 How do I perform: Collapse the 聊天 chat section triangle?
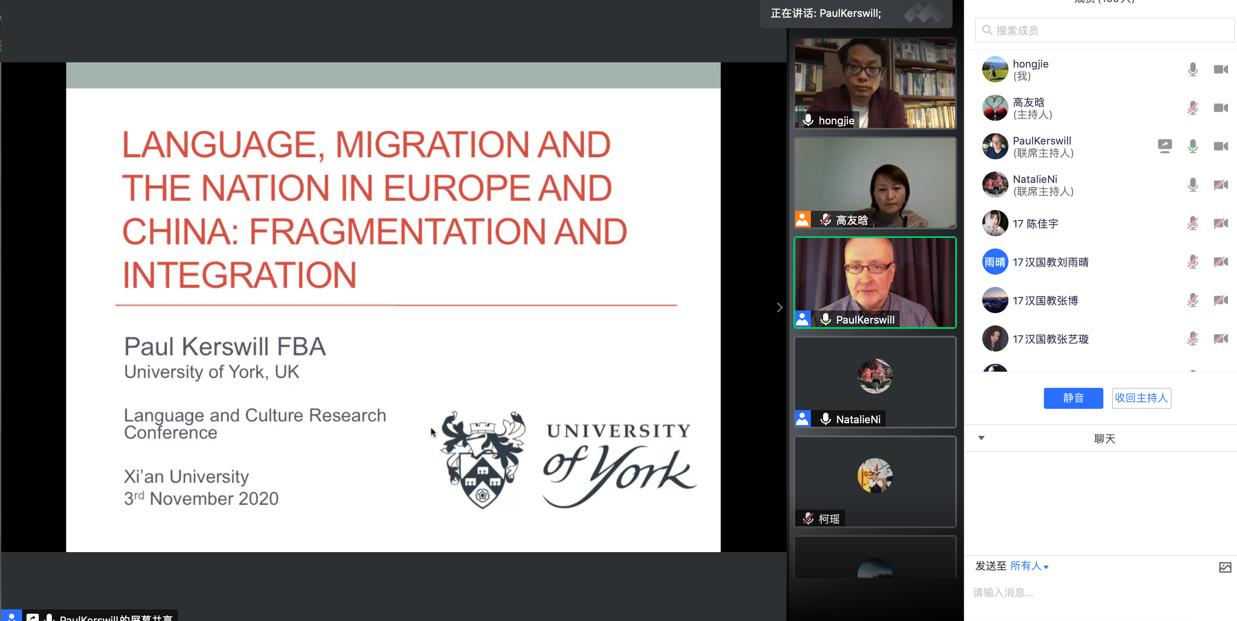(x=981, y=438)
